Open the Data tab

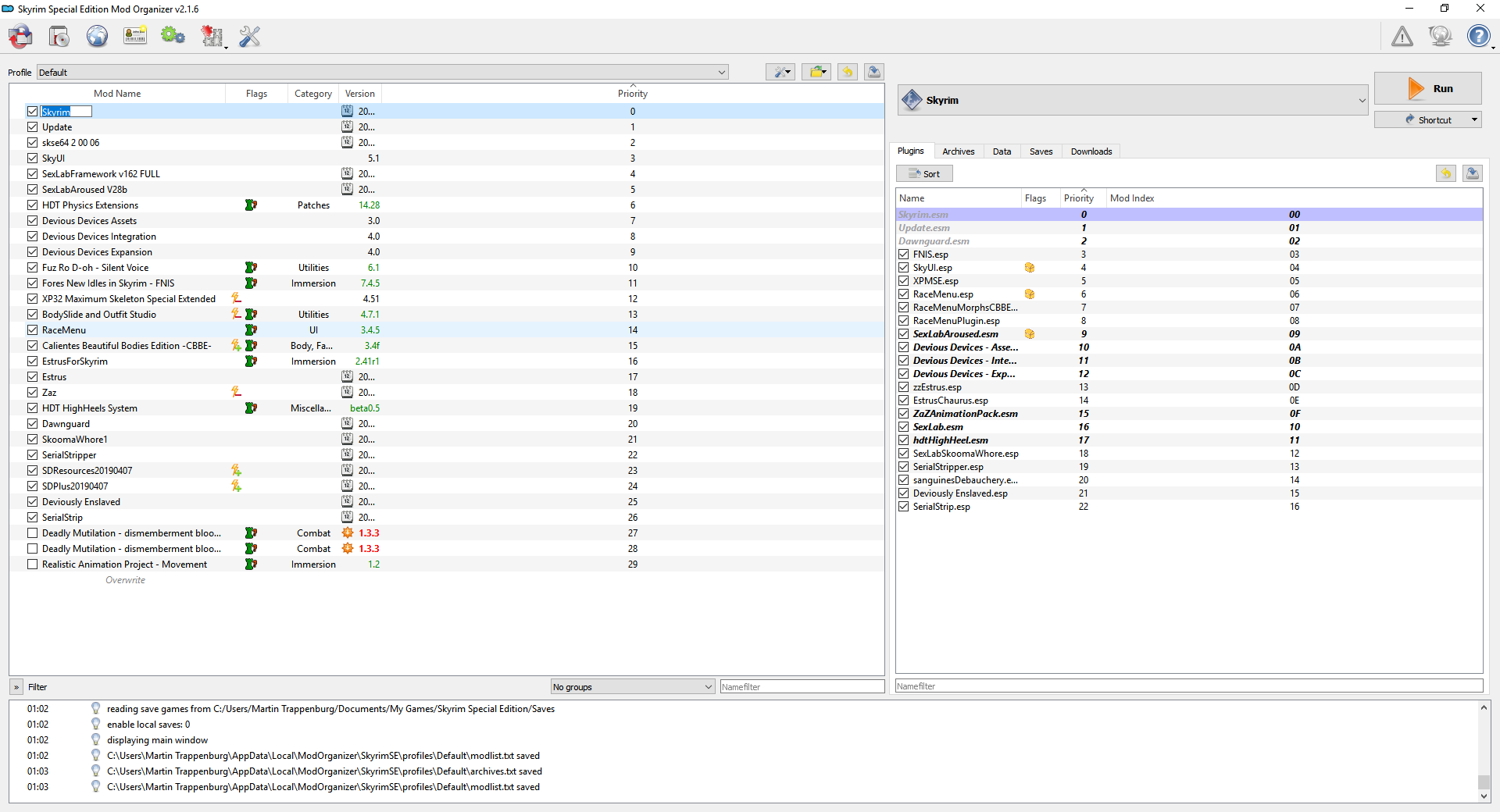point(1002,151)
